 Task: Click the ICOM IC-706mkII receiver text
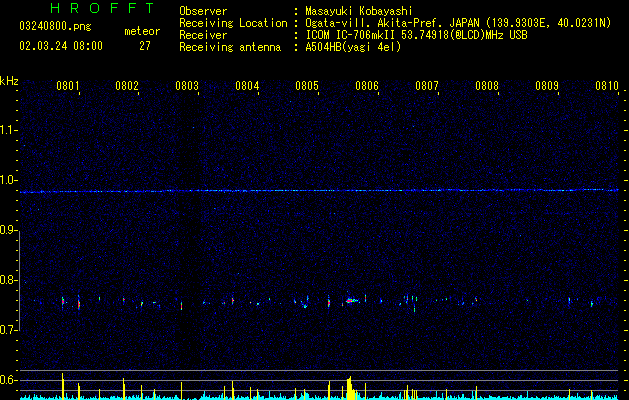(416, 35)
